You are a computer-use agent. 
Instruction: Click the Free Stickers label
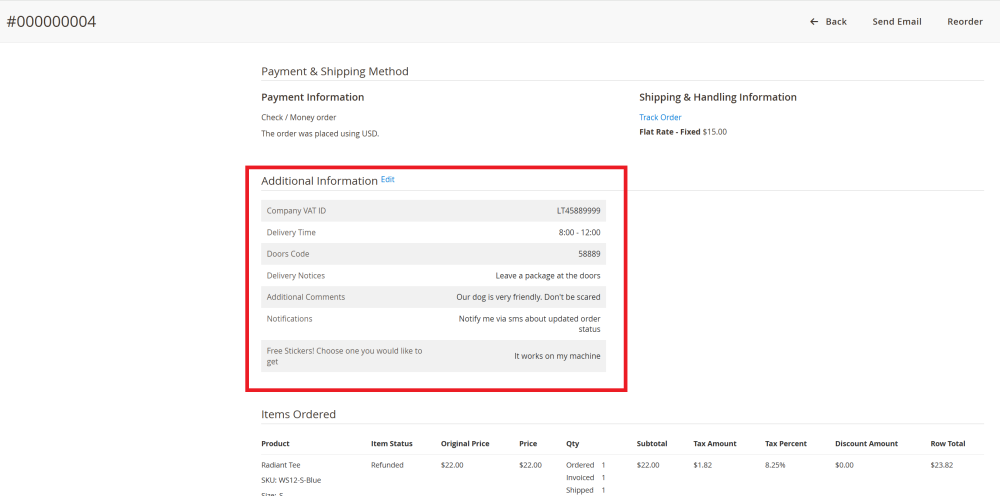point(344,356)
